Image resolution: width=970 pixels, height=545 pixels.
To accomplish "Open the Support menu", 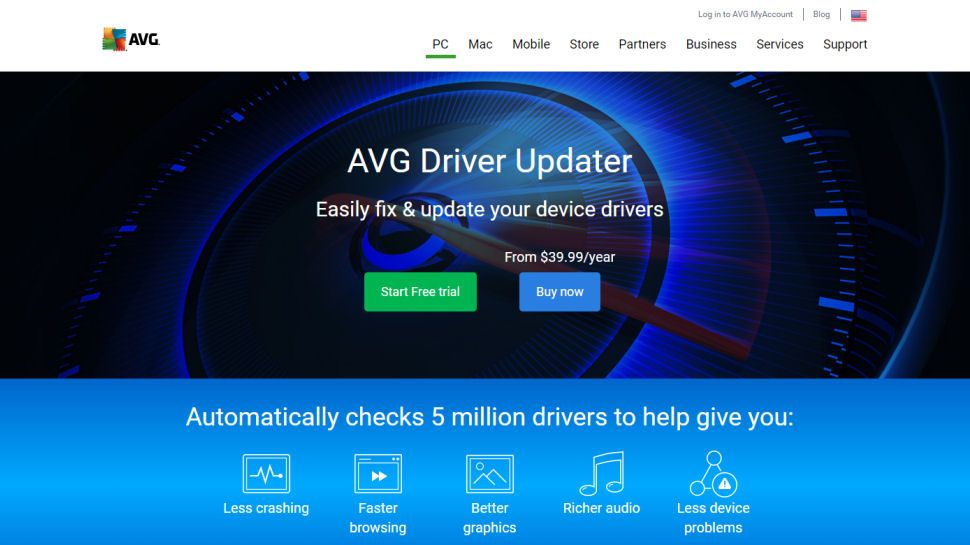I will [x=845, y=45].
